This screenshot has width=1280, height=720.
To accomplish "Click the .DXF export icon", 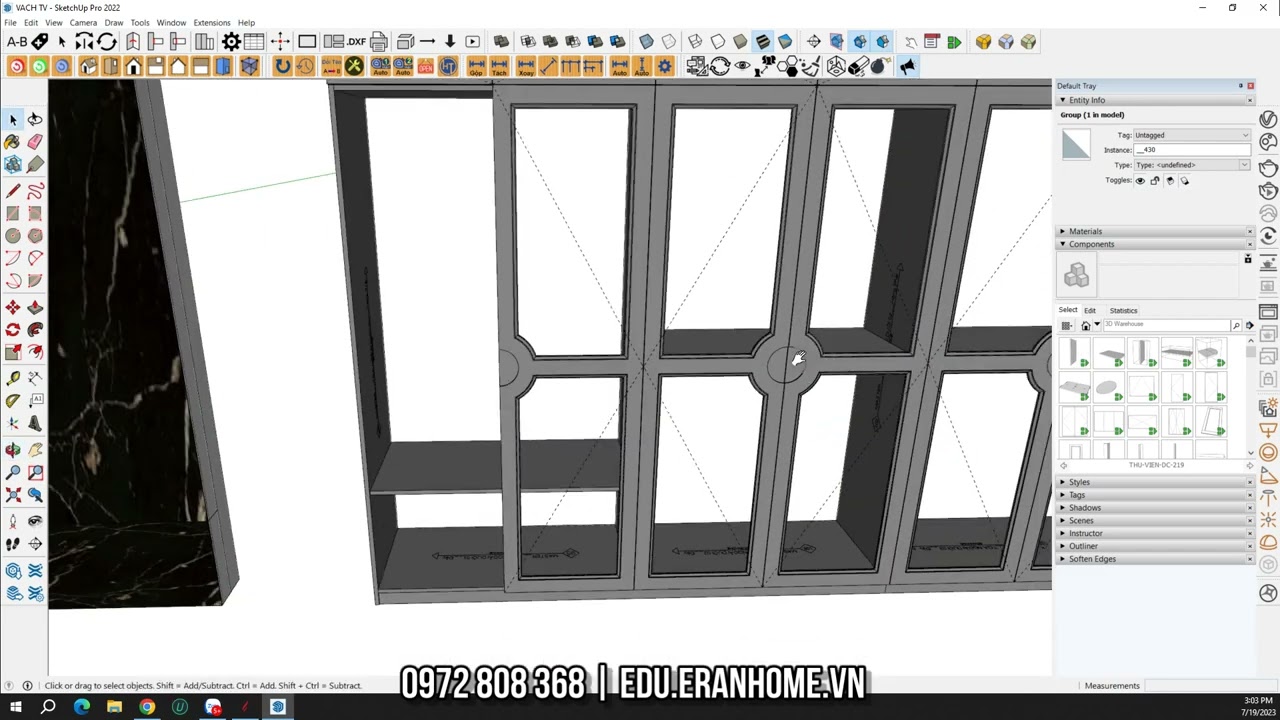I will point(356,42).
